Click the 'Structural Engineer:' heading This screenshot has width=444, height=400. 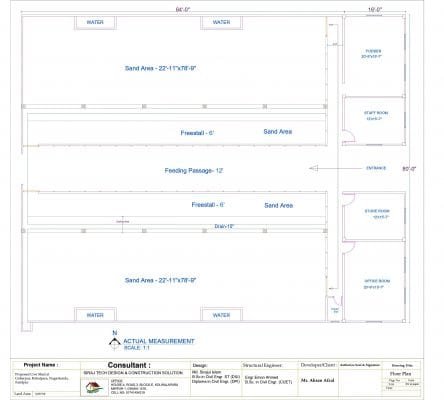pos(262,365)
